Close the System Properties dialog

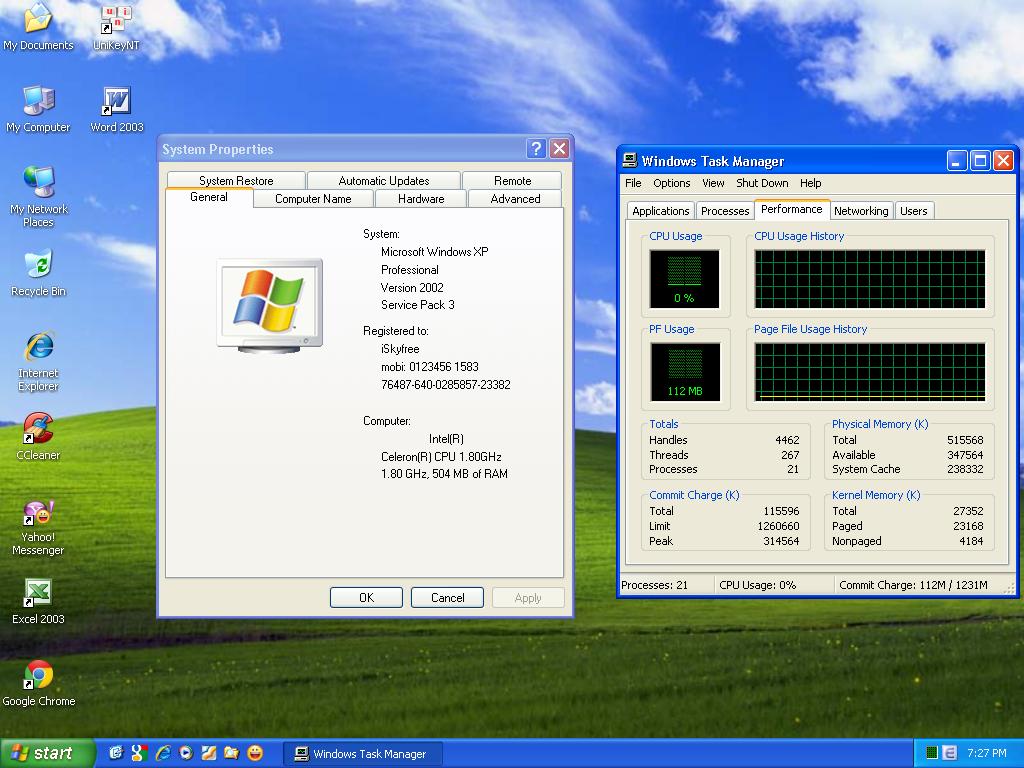[x=560, y=149]
